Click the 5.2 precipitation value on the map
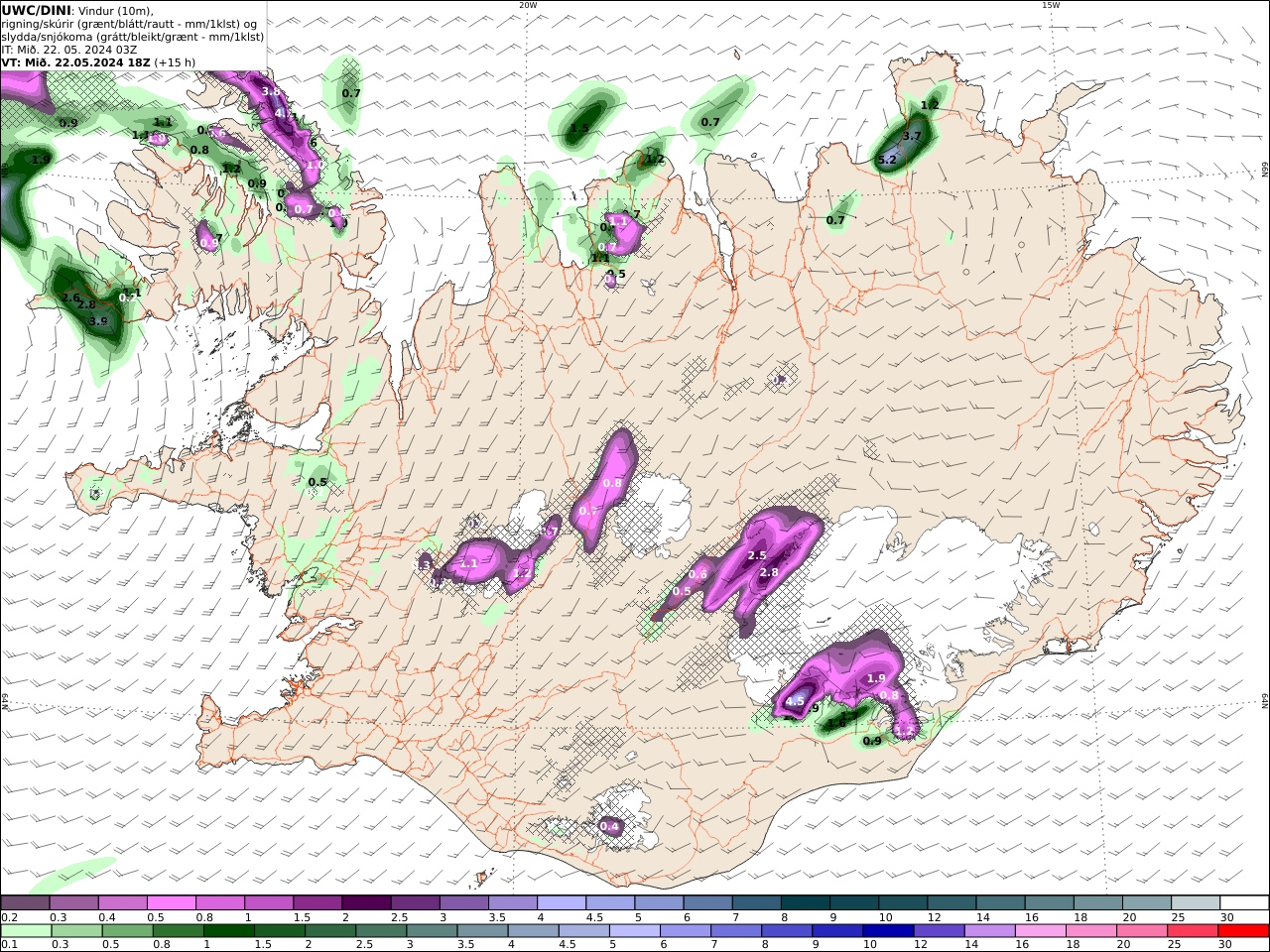1270x952 pixels. pyautogui.click(x=887, y=160)
